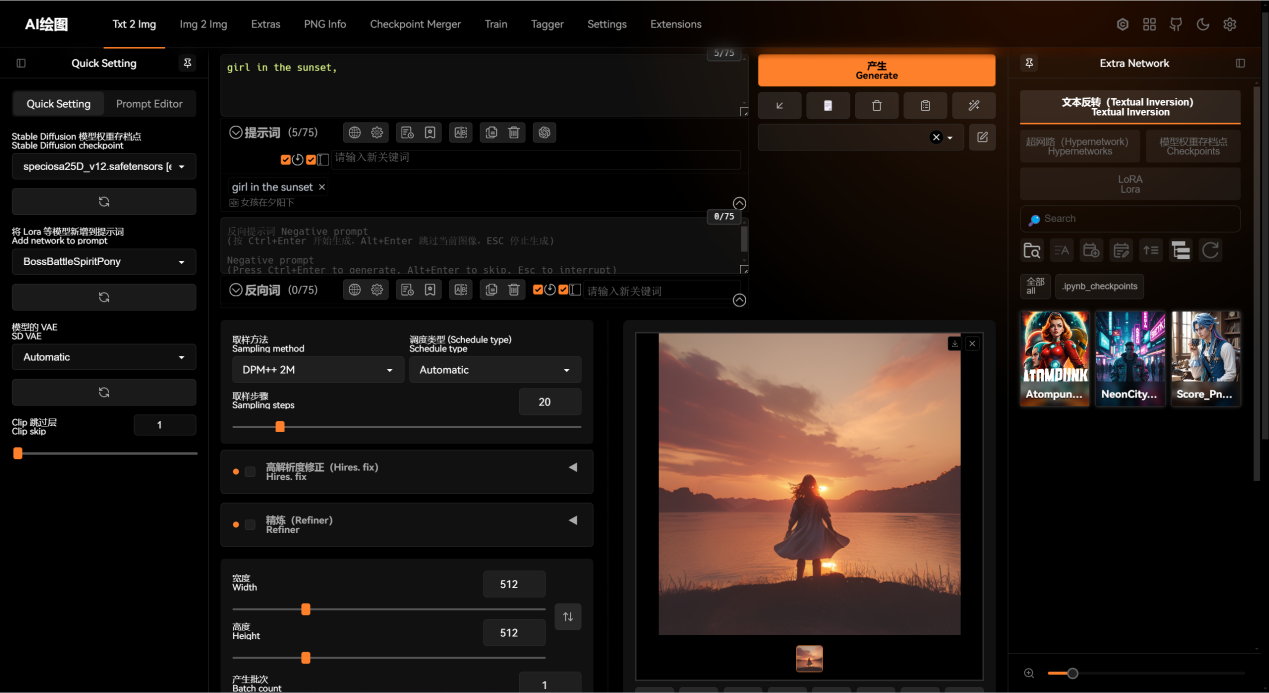Click the globe icon in the 提示词 toolbar
1269x693 pixels.
(x=355, y=132)
